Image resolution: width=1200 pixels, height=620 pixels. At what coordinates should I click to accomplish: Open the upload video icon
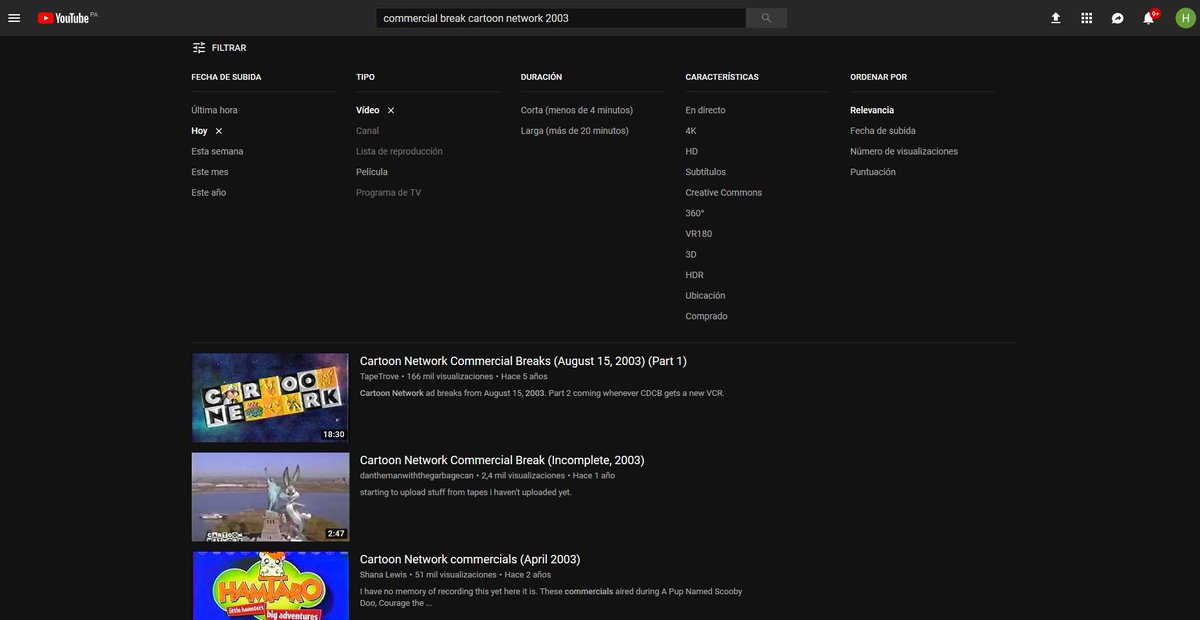[1055, 18]
